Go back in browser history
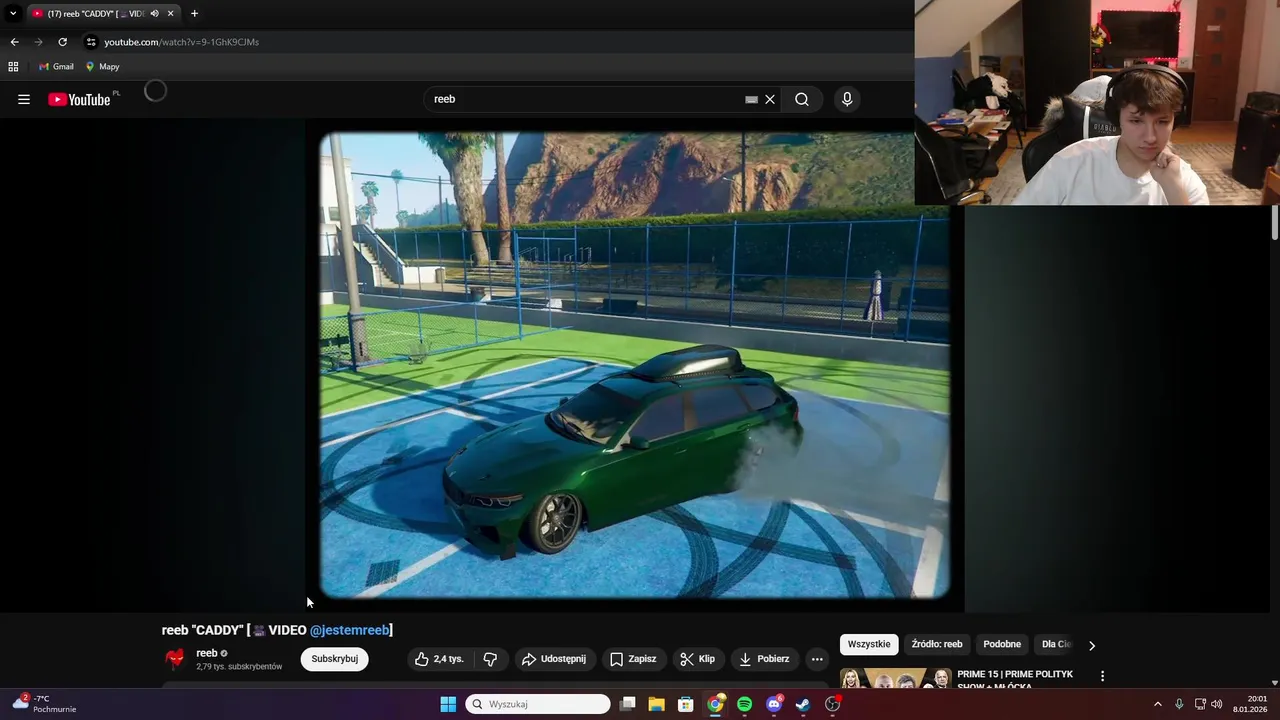This screenshot has height=720, width=1280. click(14, 42)
